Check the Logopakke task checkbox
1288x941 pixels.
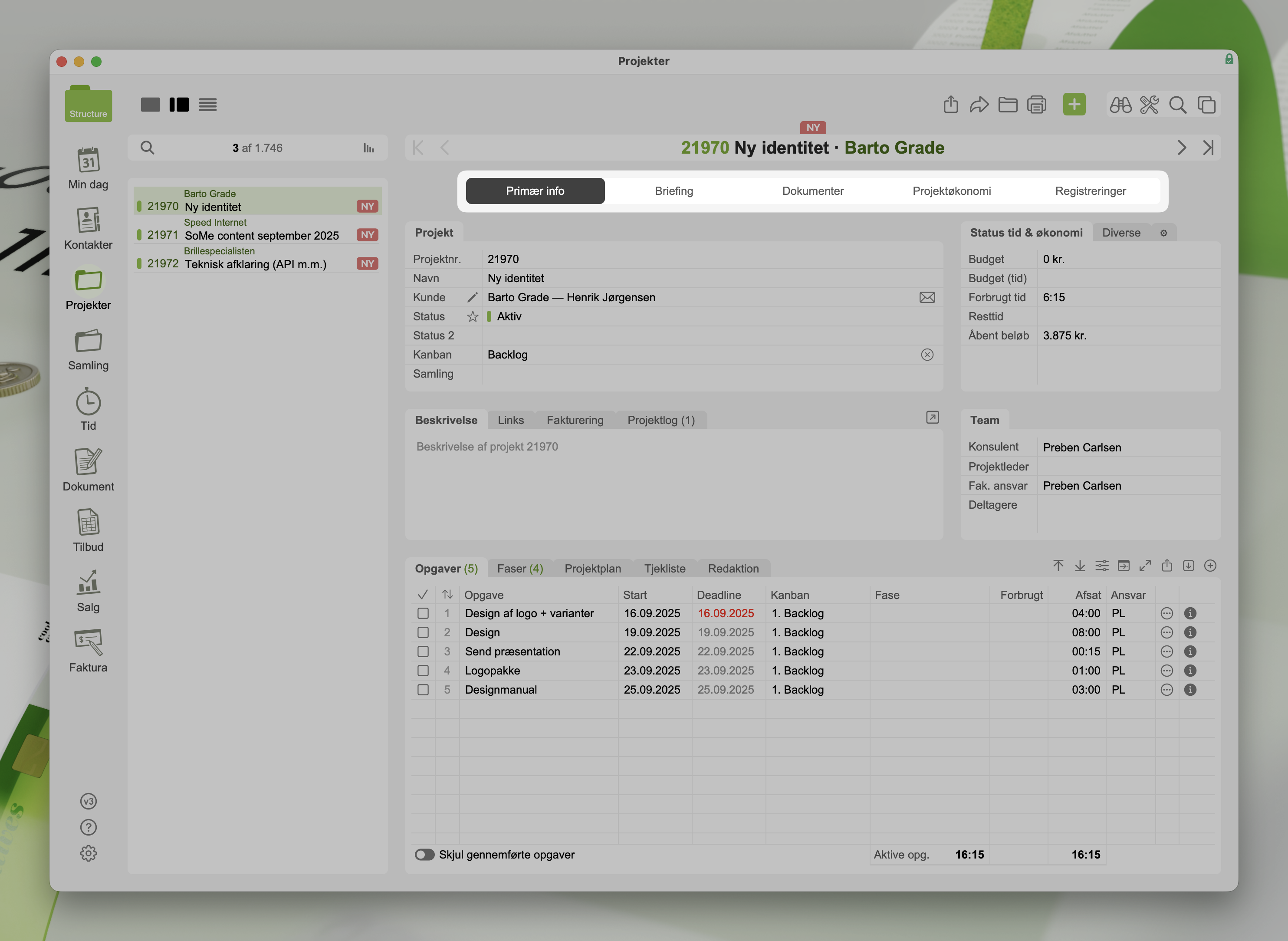point(423,671)
